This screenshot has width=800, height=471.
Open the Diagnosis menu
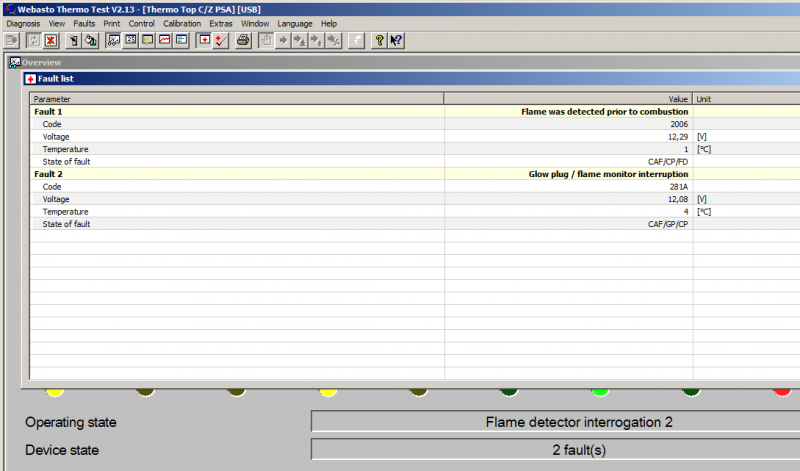(23, 23)
